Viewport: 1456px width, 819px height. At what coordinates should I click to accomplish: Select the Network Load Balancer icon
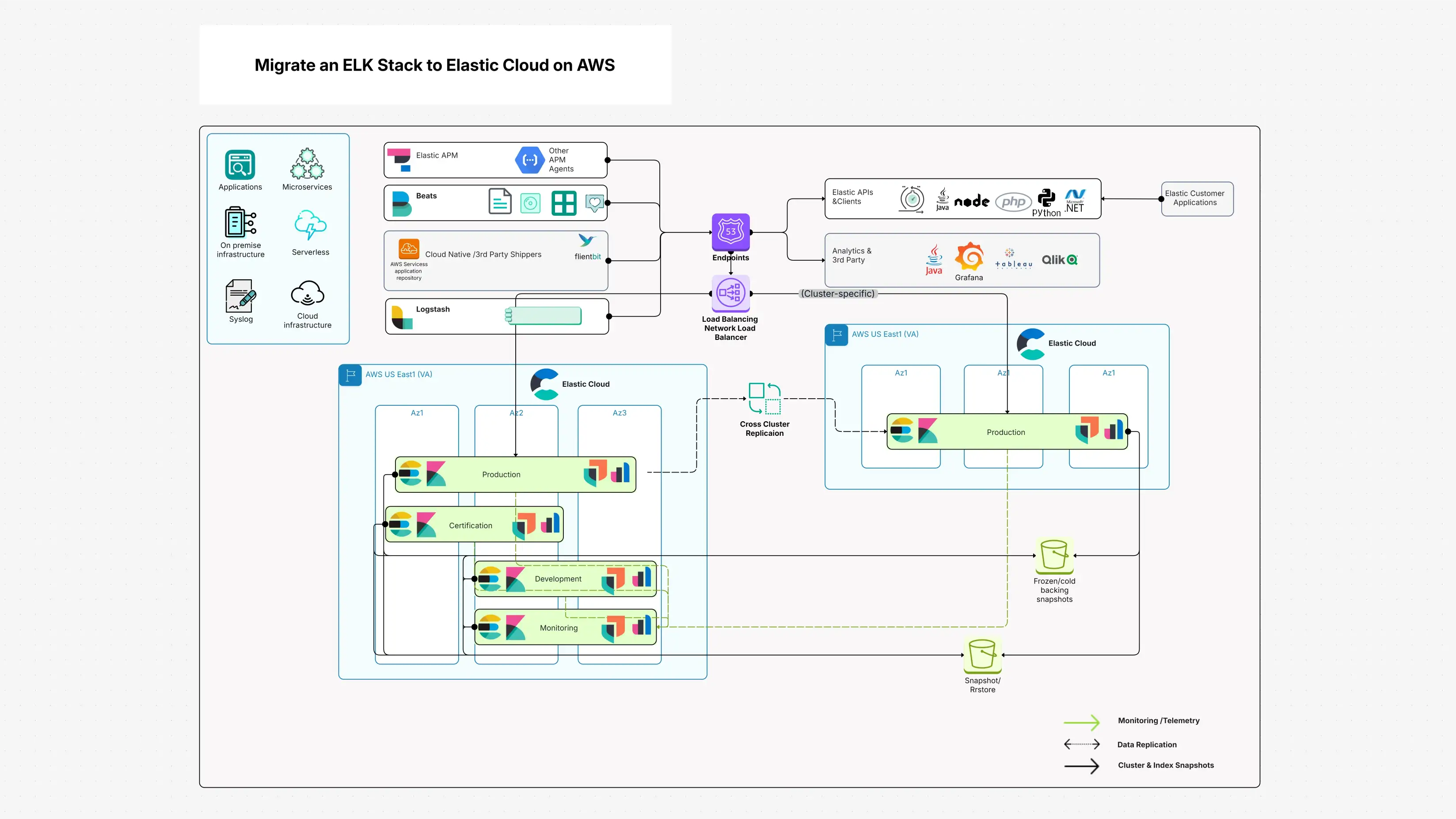730,293
